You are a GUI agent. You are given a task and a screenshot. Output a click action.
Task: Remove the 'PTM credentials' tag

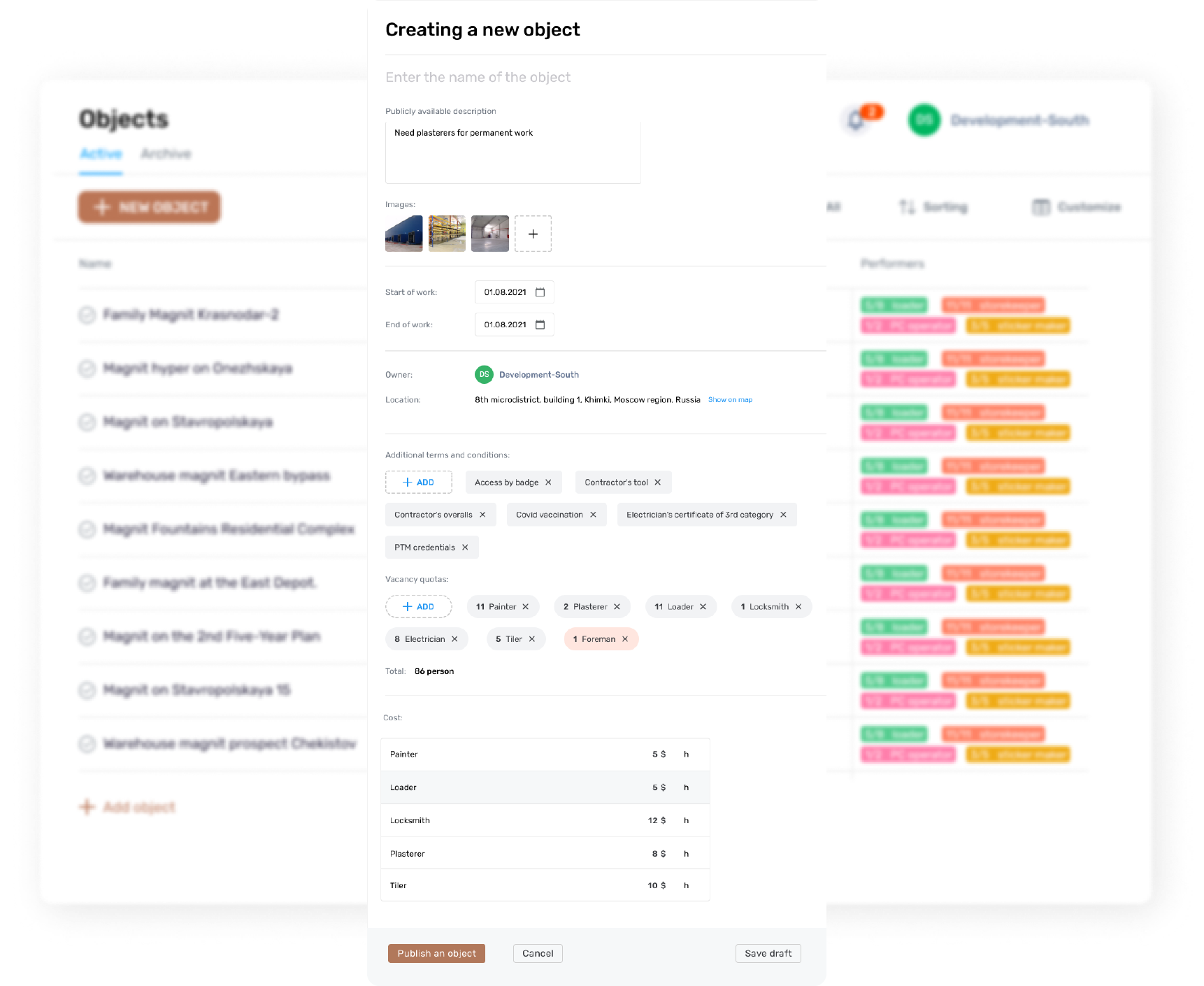465,548
